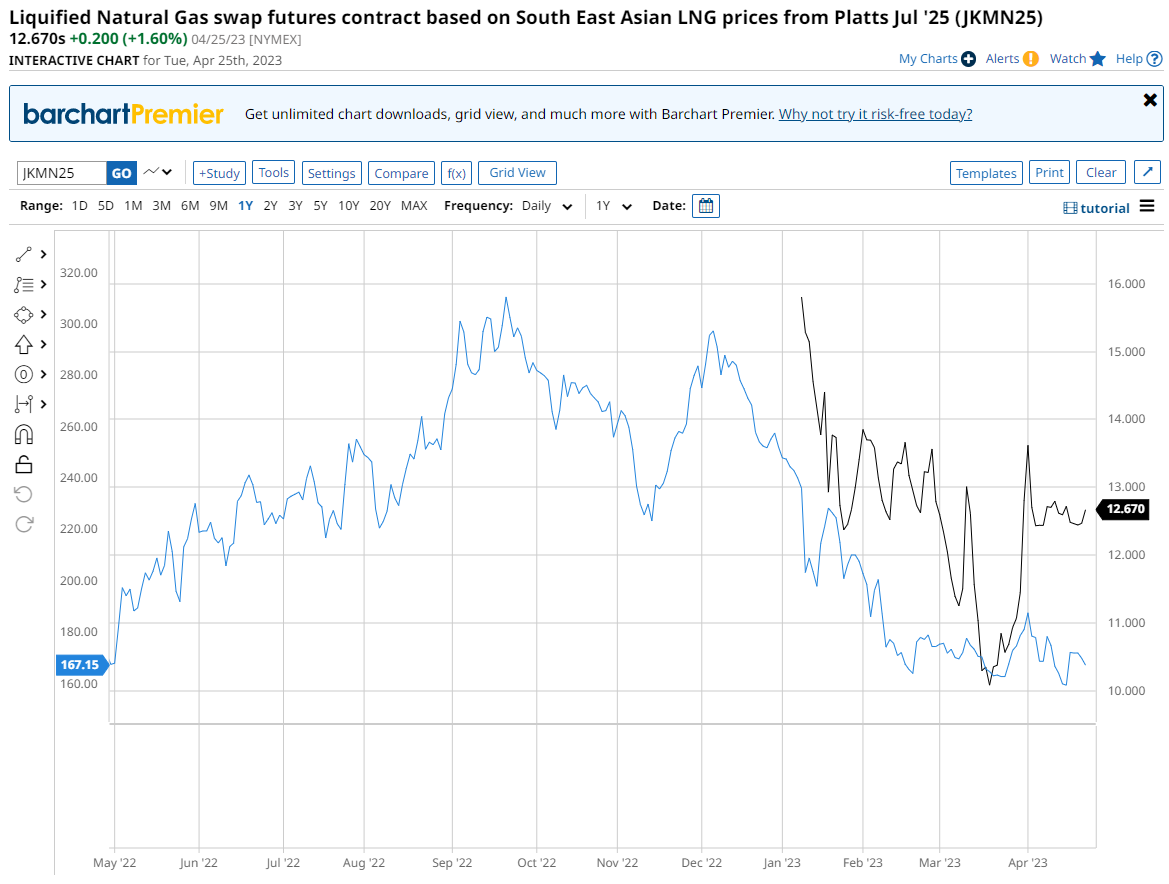Toggle the magnet snap mode
Viewport: 1169px width, 884px height.
(x=24, y=434)
